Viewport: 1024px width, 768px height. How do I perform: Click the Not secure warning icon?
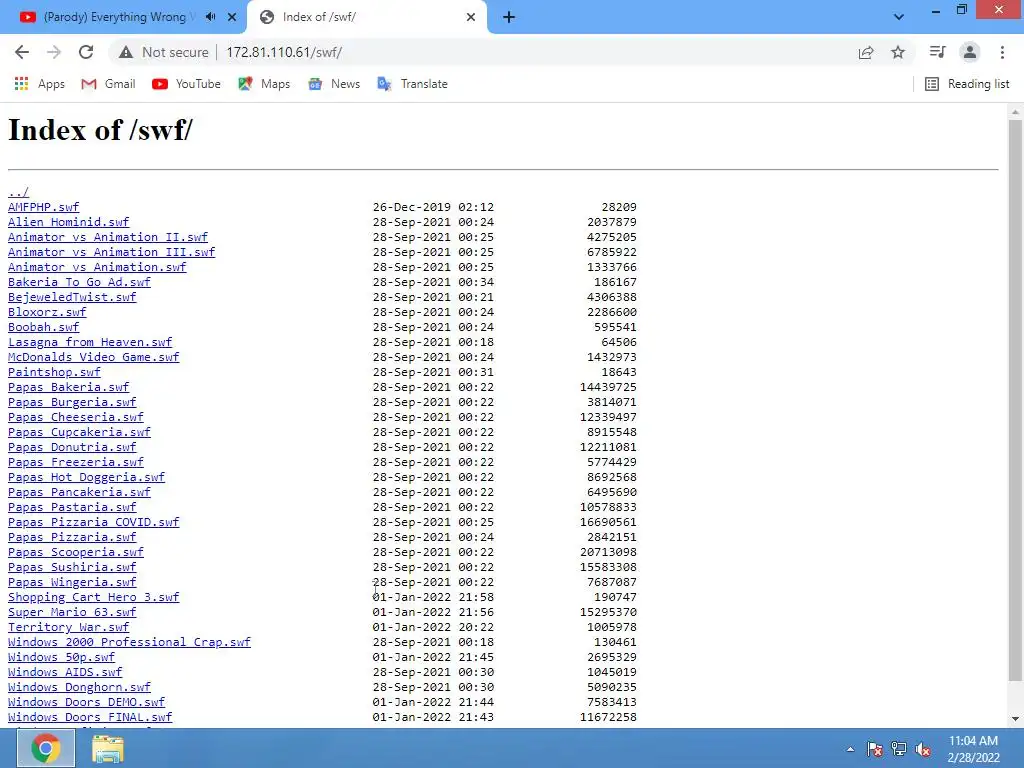tap(126, 52)
